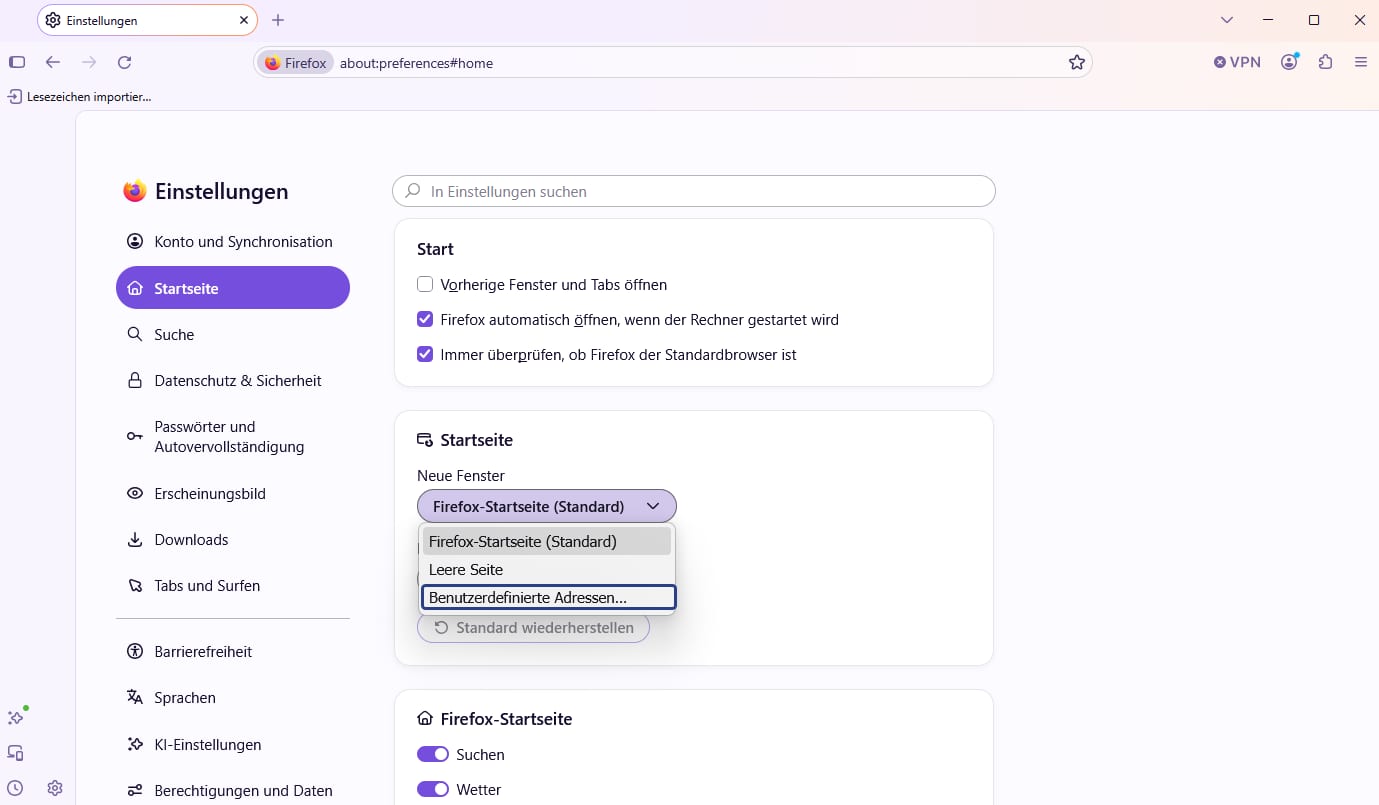Open the Firefox account icon
1379x805 pixels.
[1290, 62]
